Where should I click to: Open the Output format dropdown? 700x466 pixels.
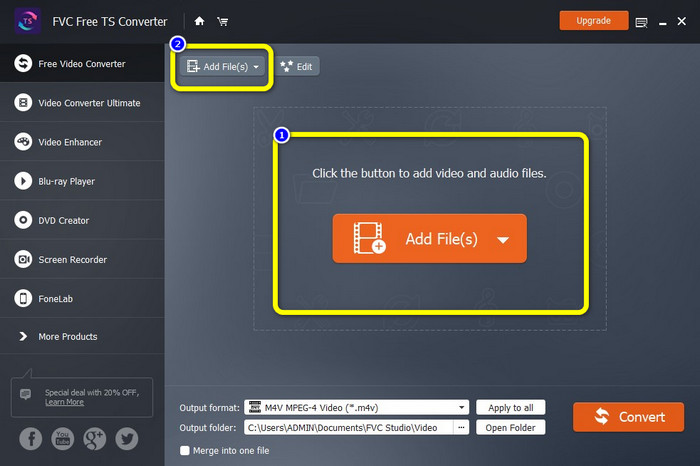click(x=356, y=408)
